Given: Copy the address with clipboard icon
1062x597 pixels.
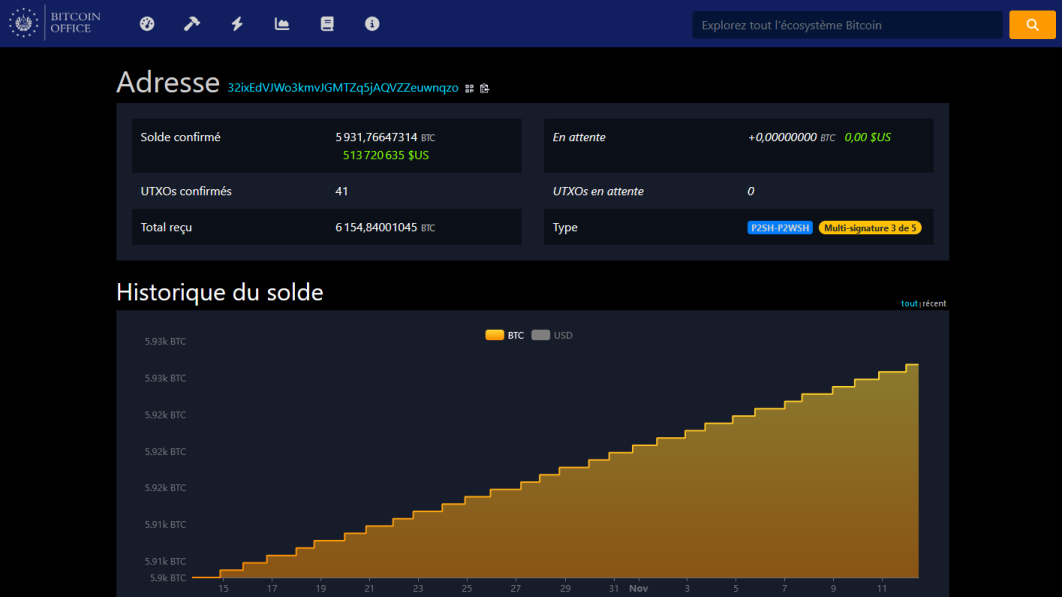Looking at the screenshot, I should coord(484,88).
